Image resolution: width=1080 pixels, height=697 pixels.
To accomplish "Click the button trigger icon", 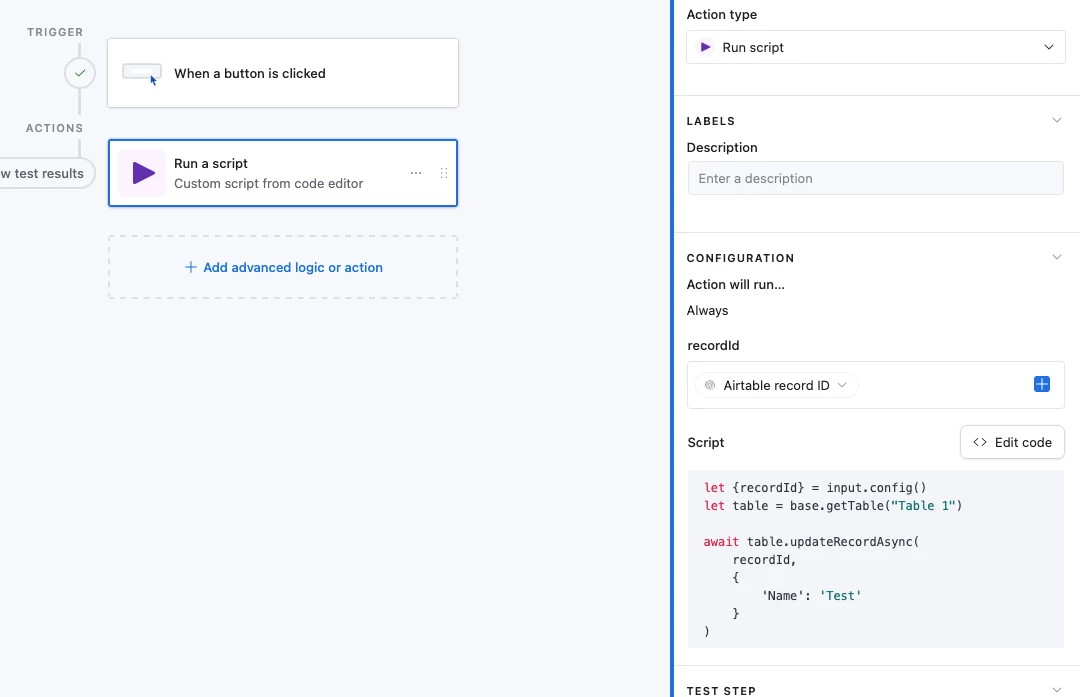I will (x=142, y=74).
